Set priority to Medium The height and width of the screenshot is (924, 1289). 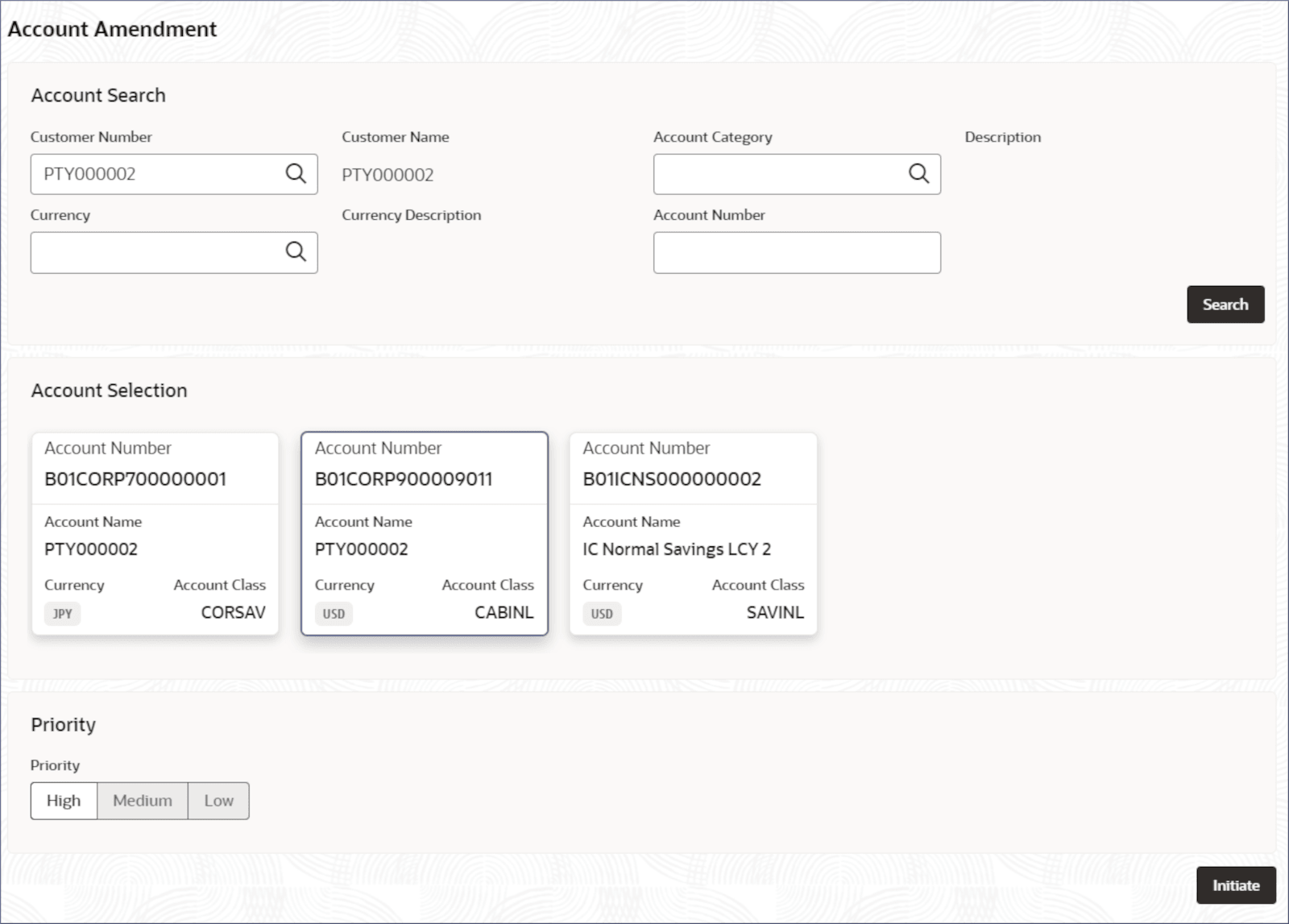click(x=143, y=801)
